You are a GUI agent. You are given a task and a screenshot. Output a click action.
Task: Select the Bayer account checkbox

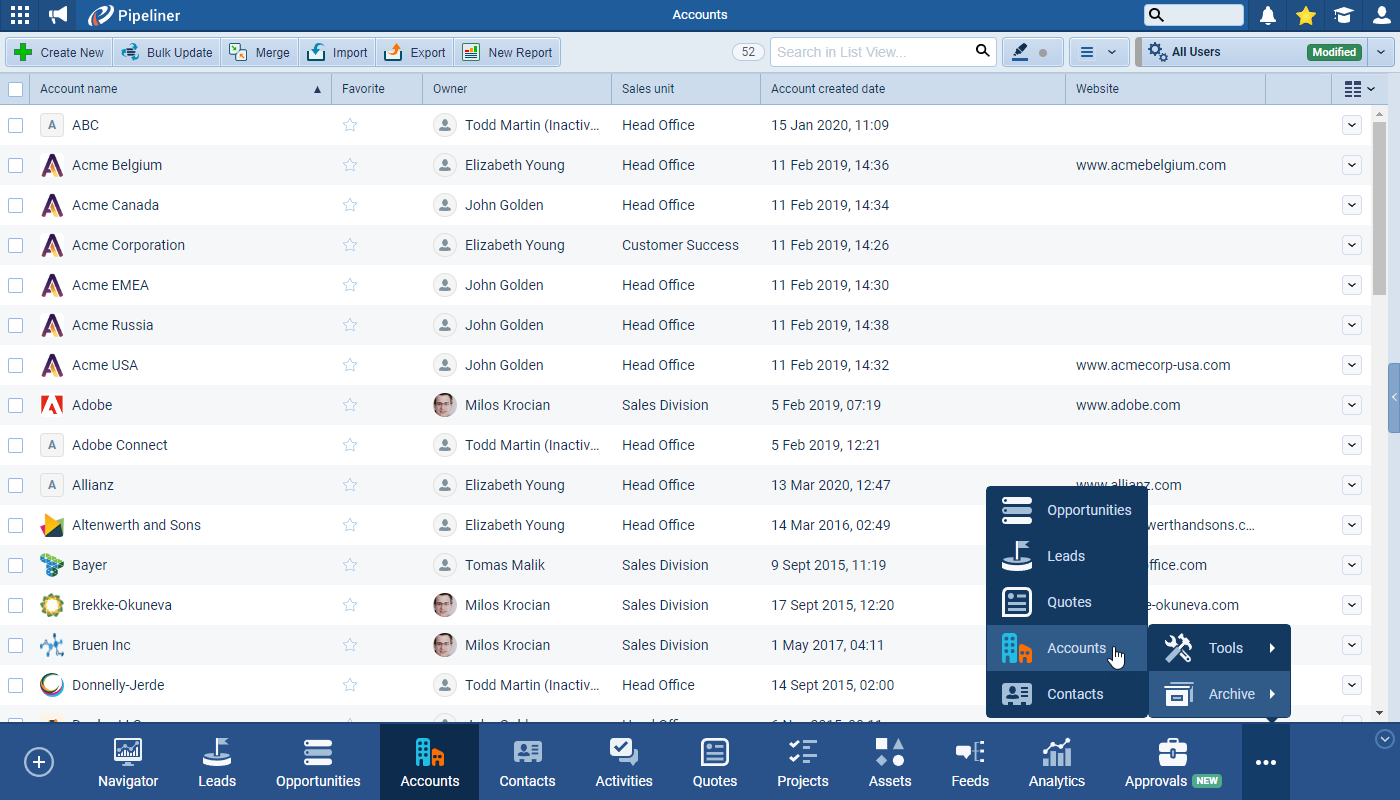[x=16, y=565]
